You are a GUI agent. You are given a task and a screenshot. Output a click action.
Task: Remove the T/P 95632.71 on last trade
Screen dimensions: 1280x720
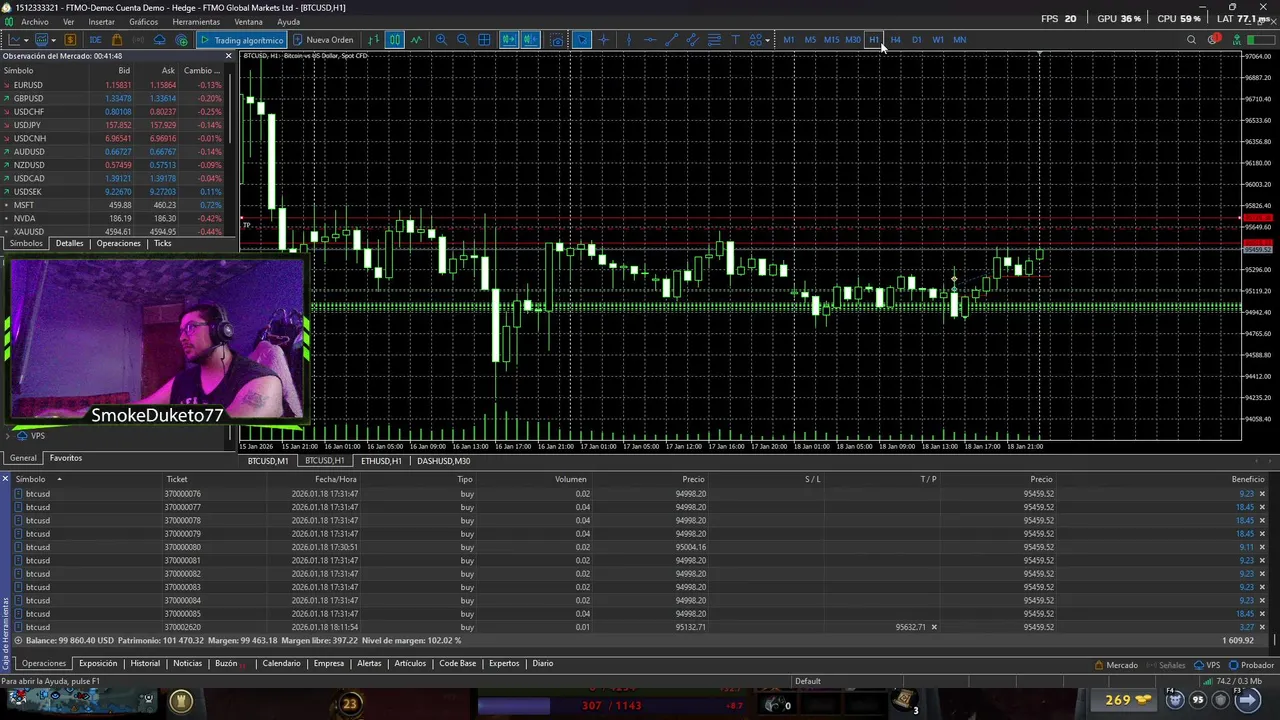tap(934, 627)
